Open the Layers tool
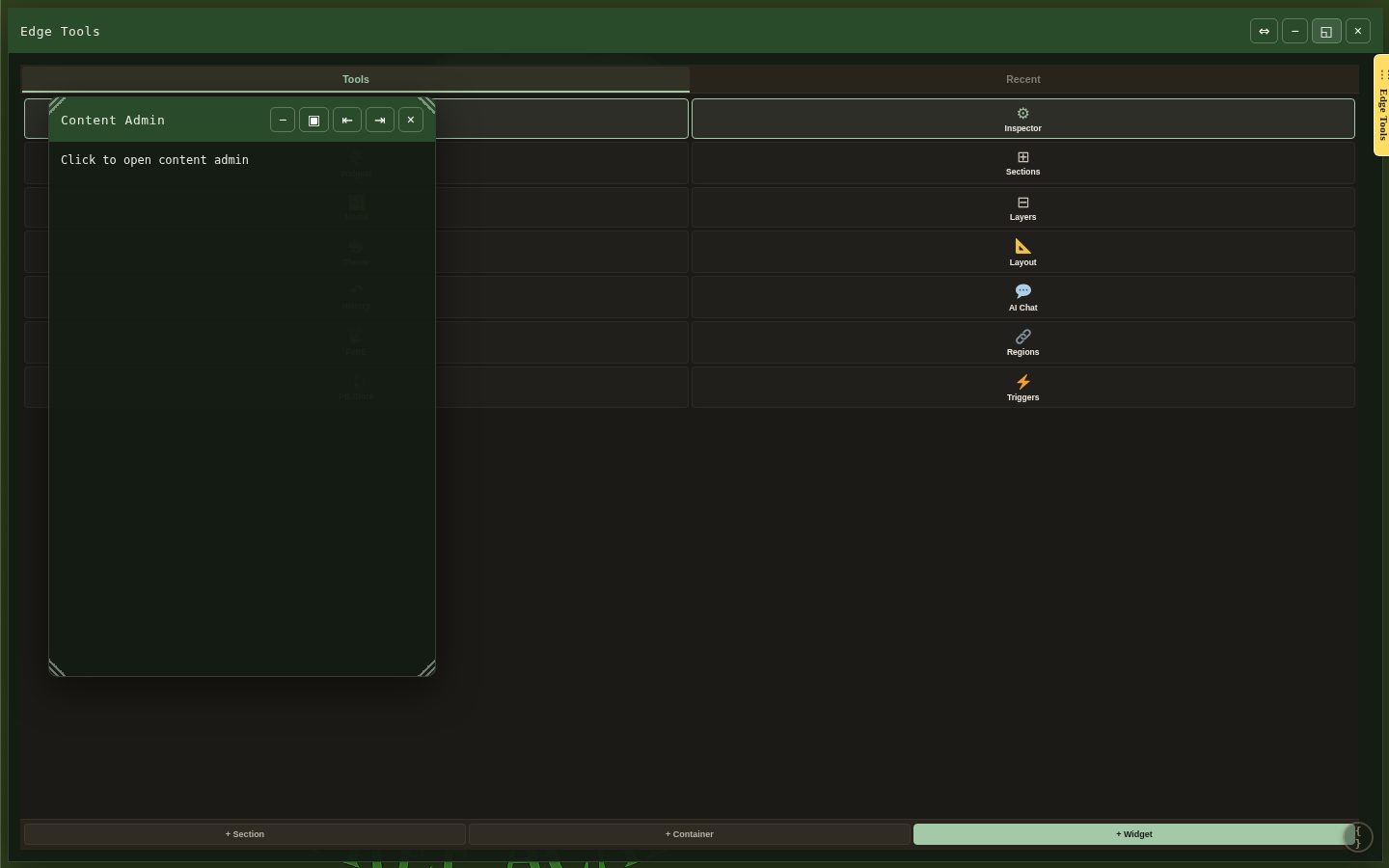The height and width of the screenshot is (868, 1389). [x=1022, y=207]
